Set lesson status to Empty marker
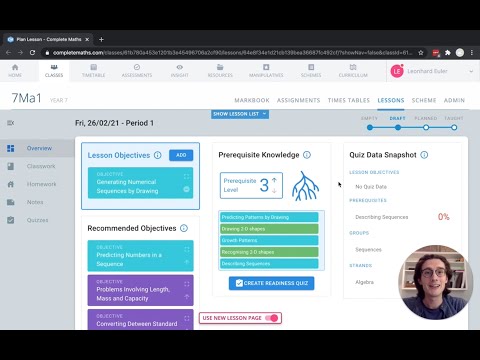480x360 pixels. pyautogui.click(x=370, y=128)
